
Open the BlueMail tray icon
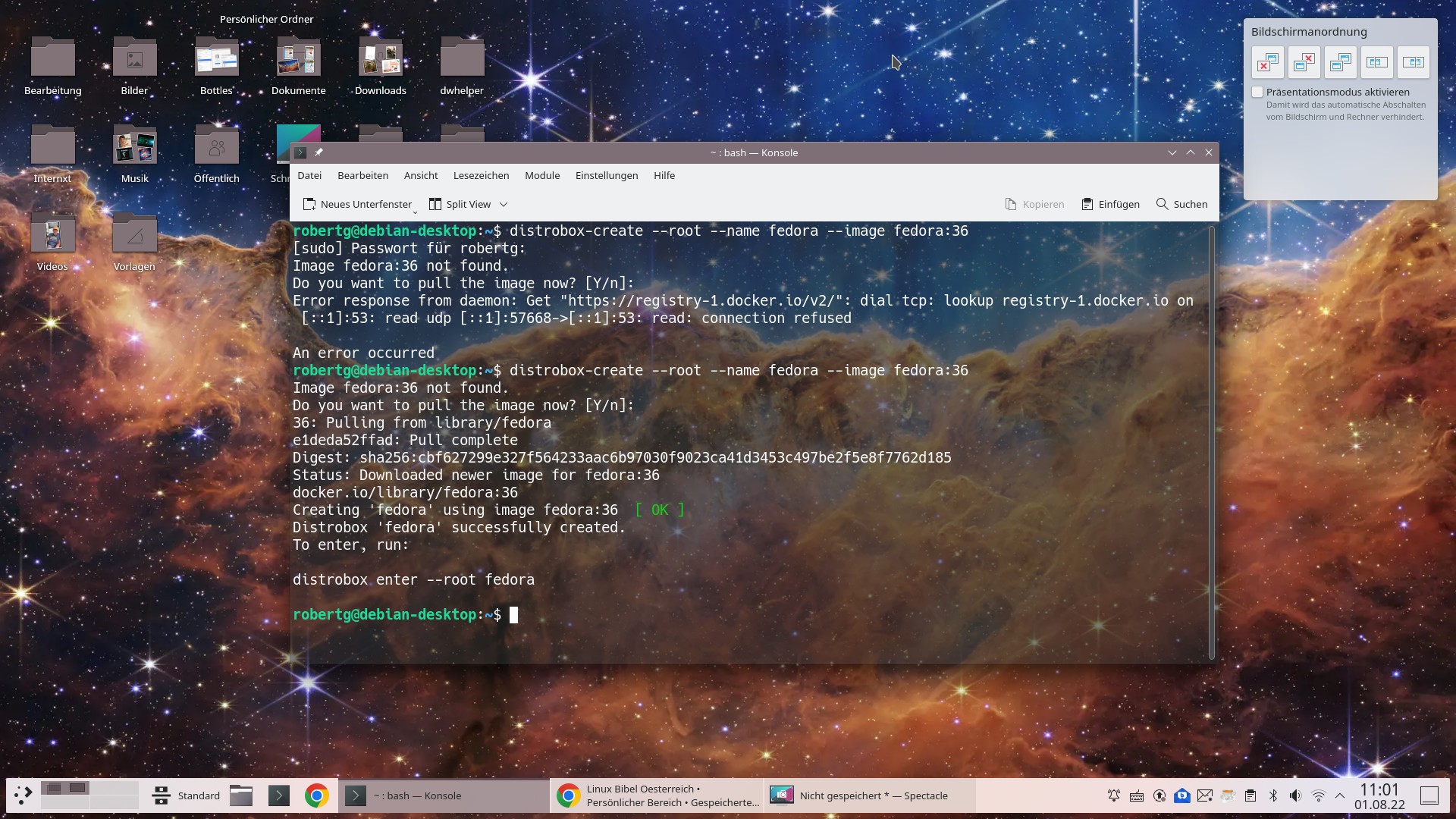click(x=1182, y=795)
